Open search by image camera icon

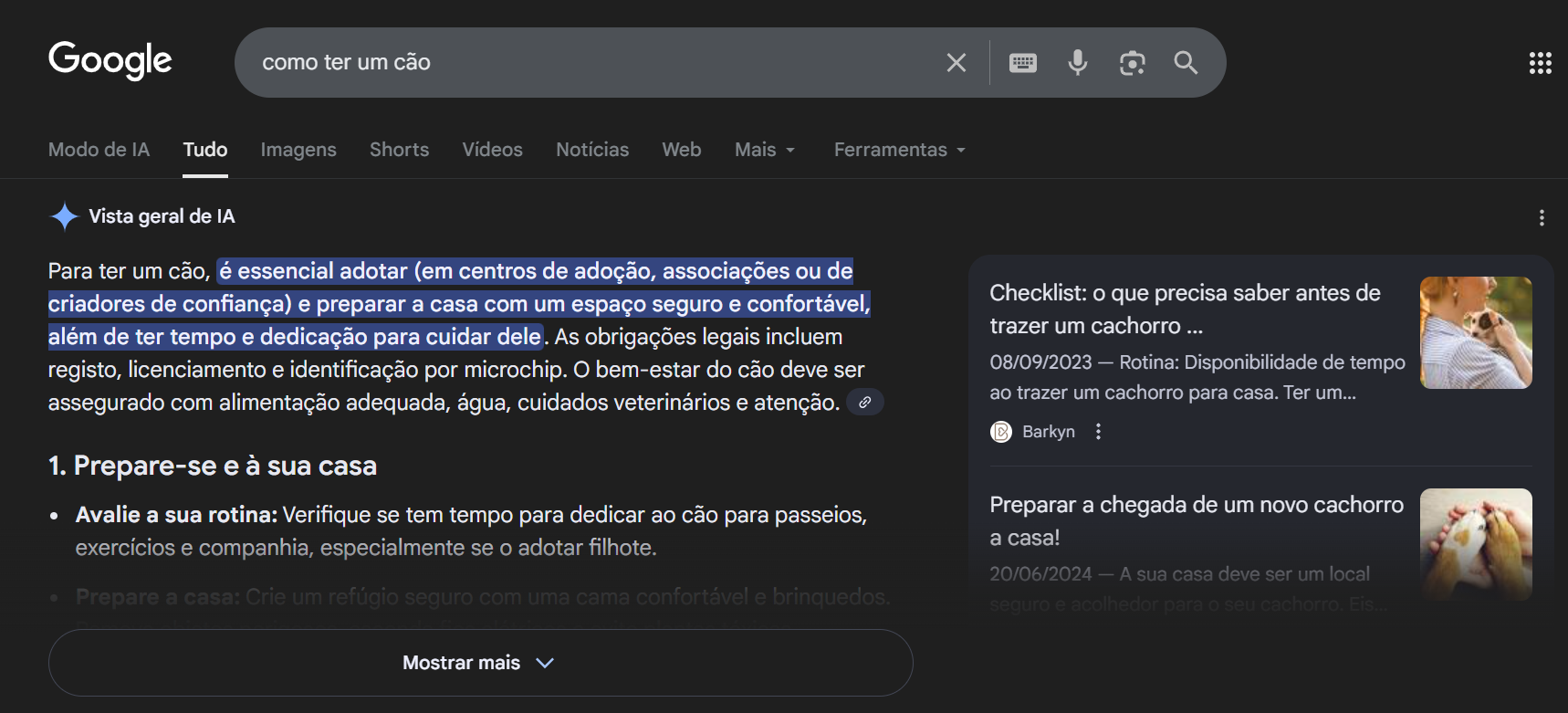pos(1132,63)
